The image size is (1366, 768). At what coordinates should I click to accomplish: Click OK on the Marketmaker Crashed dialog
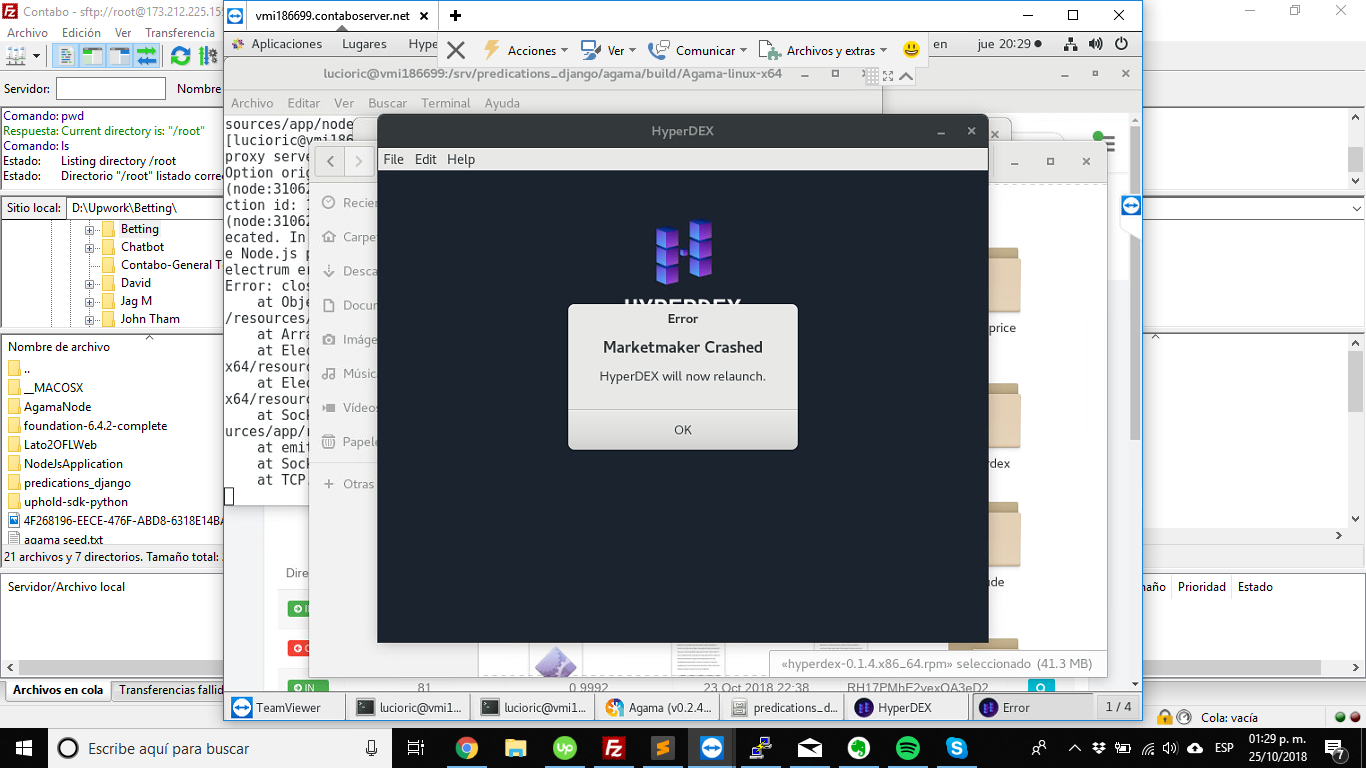682,429
